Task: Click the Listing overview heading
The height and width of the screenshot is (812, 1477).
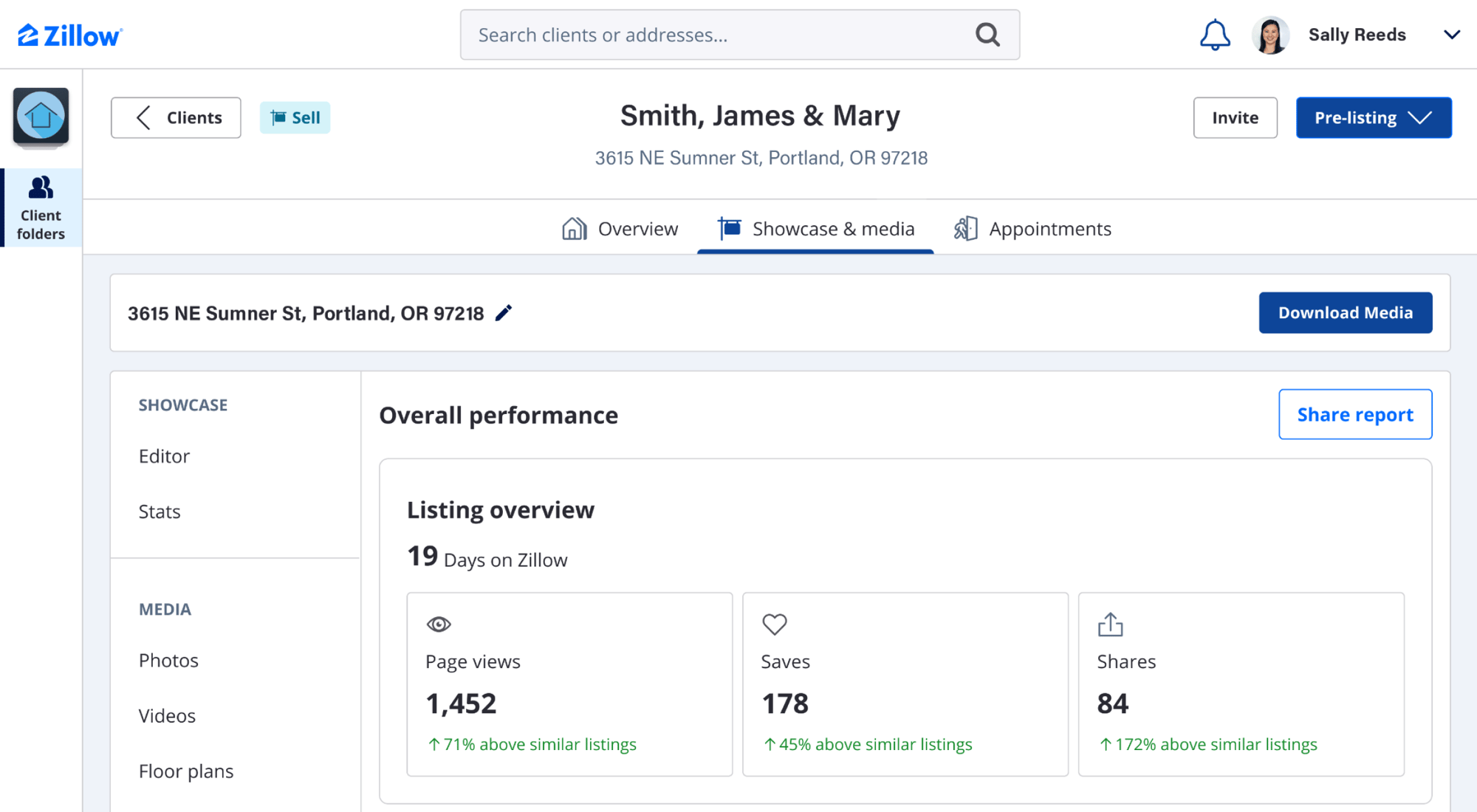Action: tap(501, 509)
